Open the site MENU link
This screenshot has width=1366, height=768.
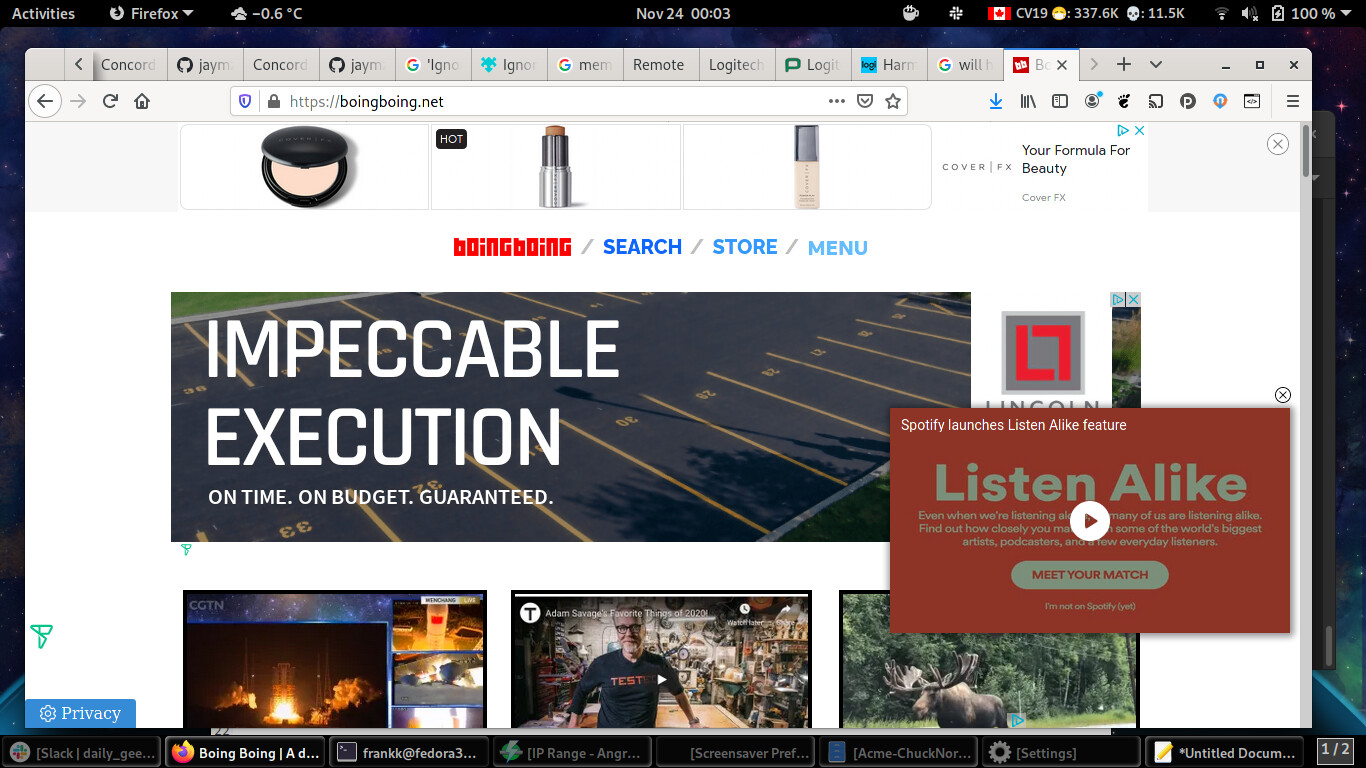point(838,248)
